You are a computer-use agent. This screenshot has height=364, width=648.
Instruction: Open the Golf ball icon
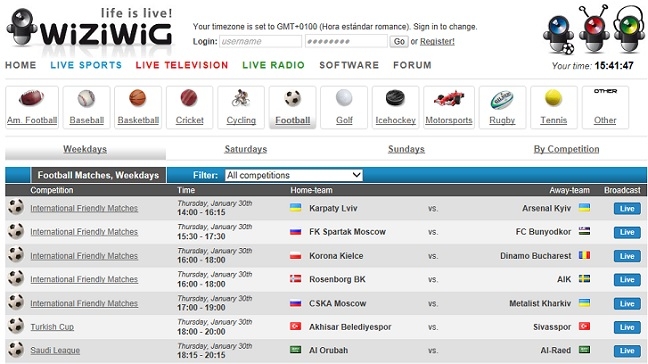344,98
